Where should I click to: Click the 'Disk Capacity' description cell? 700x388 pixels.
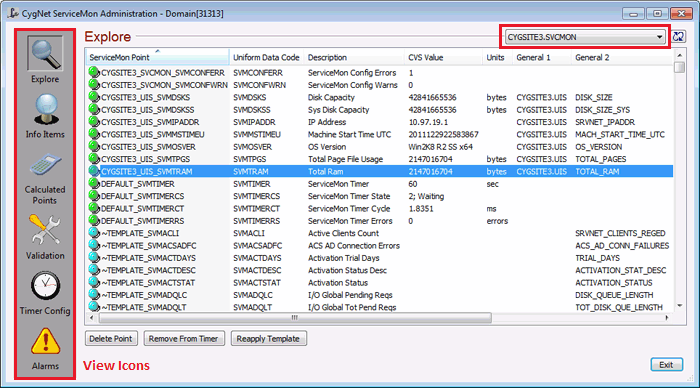[x=331, y=97]
